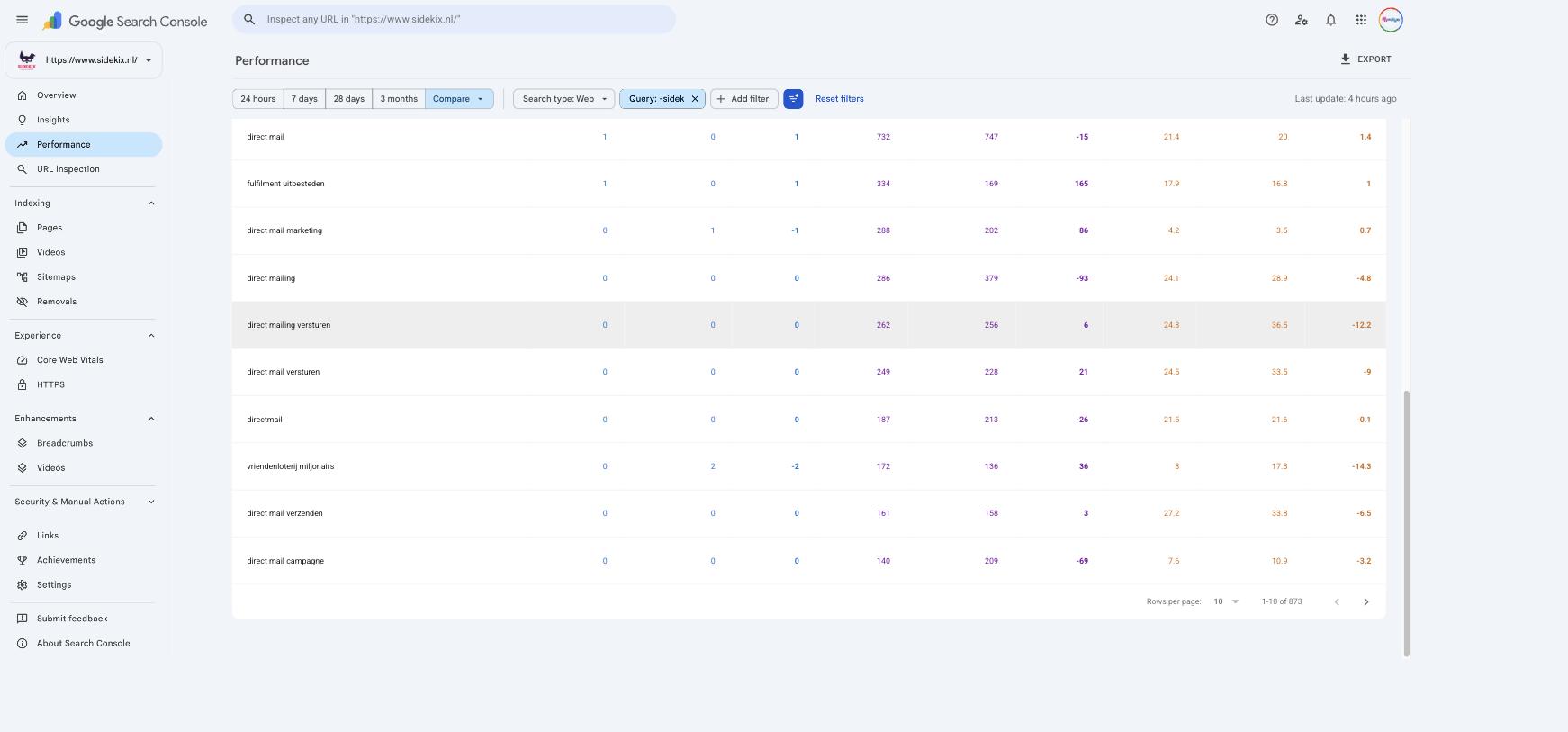The image size is (1568, 732).
Task: Select the 28 days date range
Action: [x=349, y=99]
